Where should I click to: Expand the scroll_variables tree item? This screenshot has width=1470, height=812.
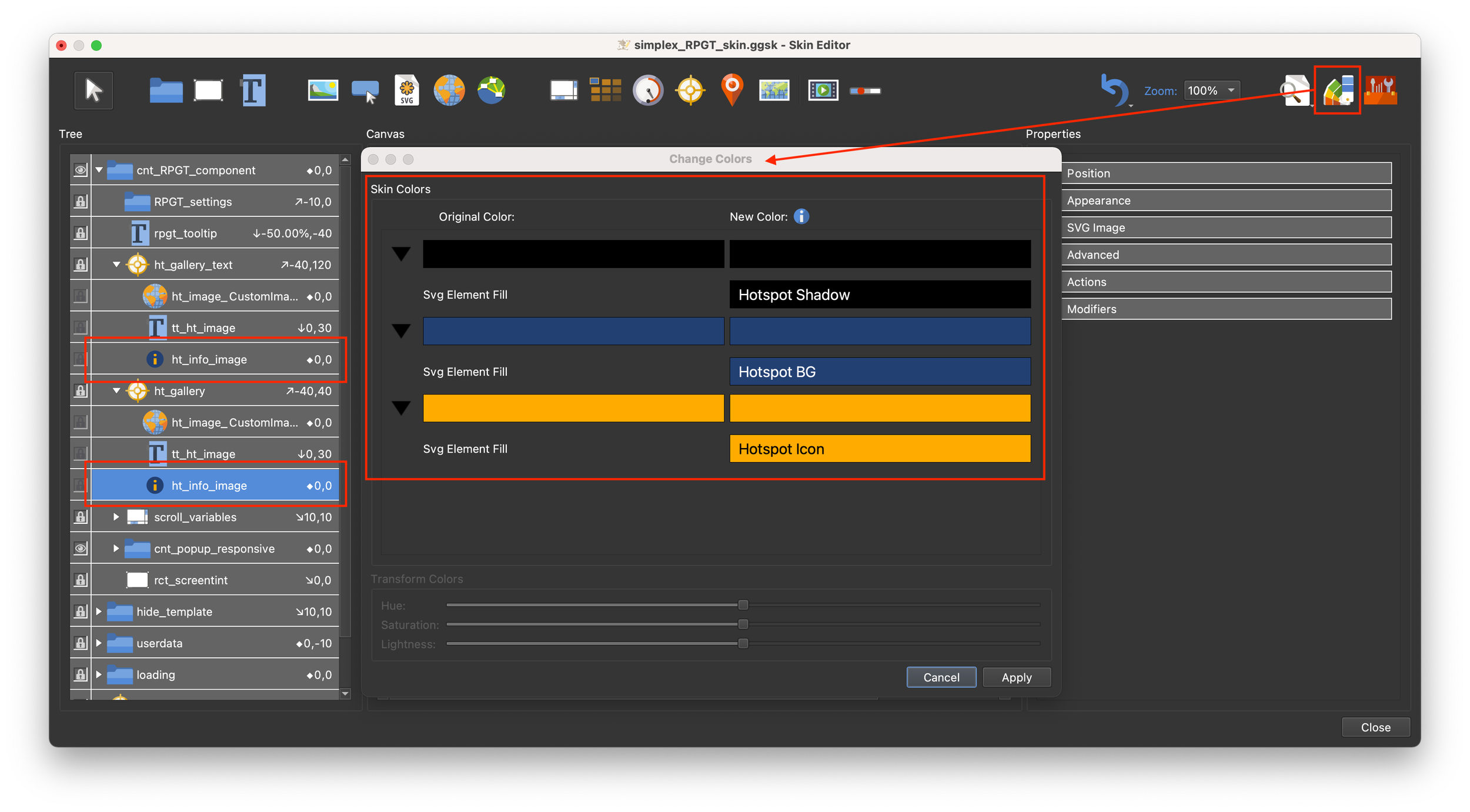116,517
